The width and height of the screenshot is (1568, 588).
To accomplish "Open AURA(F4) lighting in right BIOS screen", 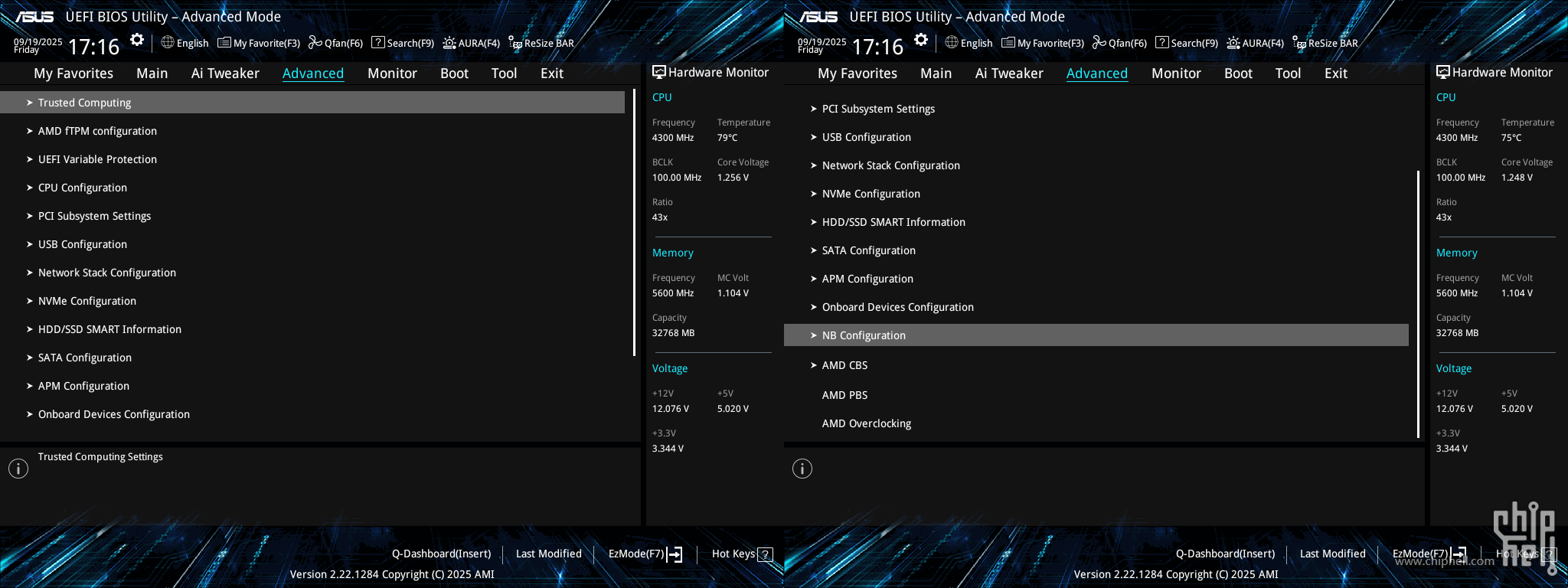I will click(x=1256, y=43).
